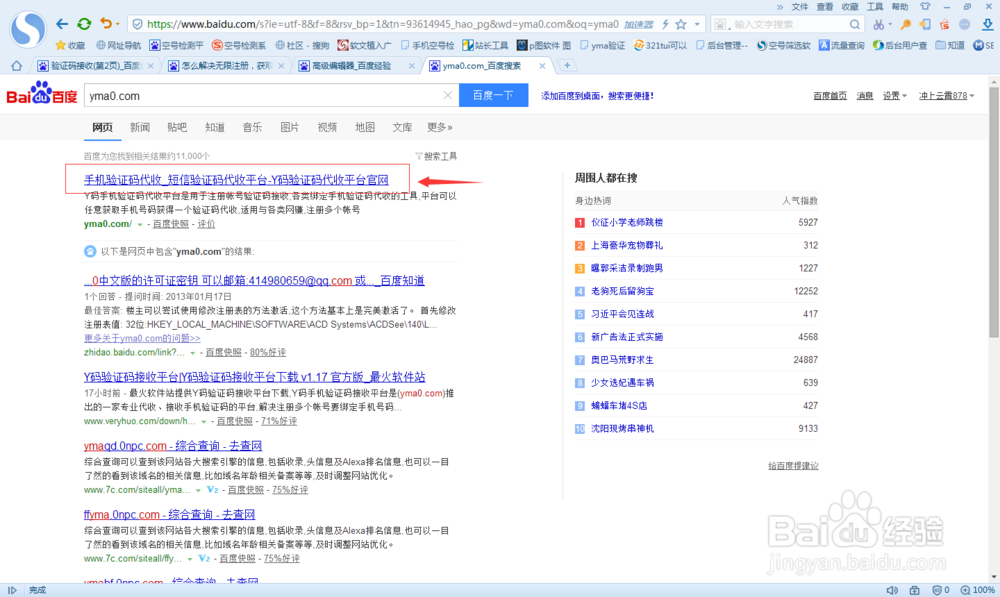Screen dimensions: 1000x597
Task: Expand the arrow beside yma0.com/ URL
Action: 140,225
